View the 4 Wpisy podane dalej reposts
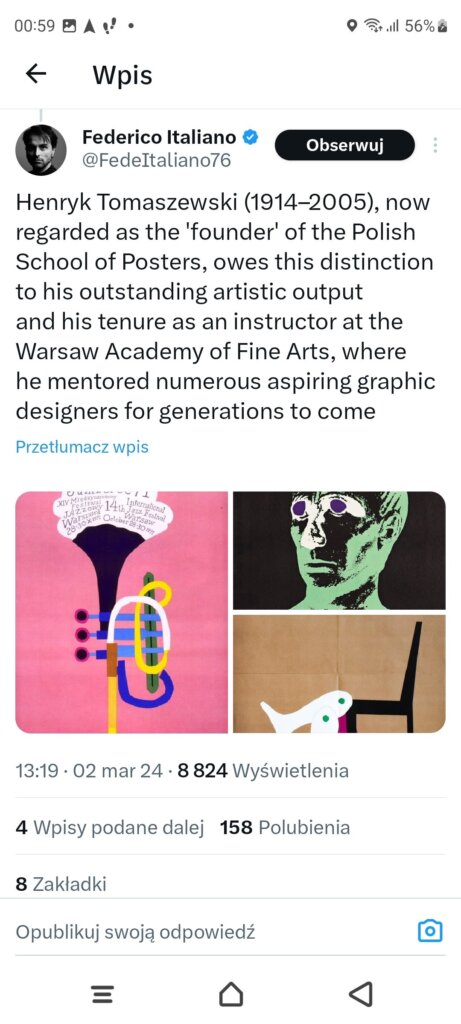461x1024 pixels. pyautogui.click(x=110, y=828)
